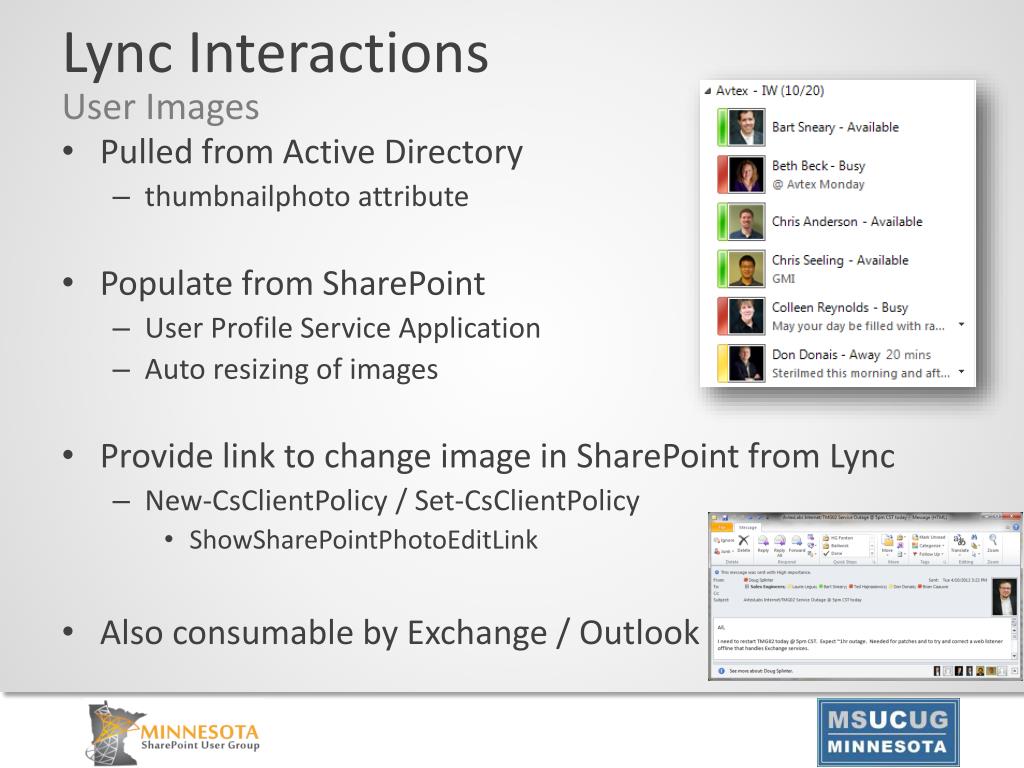Click the message body scrollbar down arrow
This screenshot has width=1024, height=768.
[1014, 656]
